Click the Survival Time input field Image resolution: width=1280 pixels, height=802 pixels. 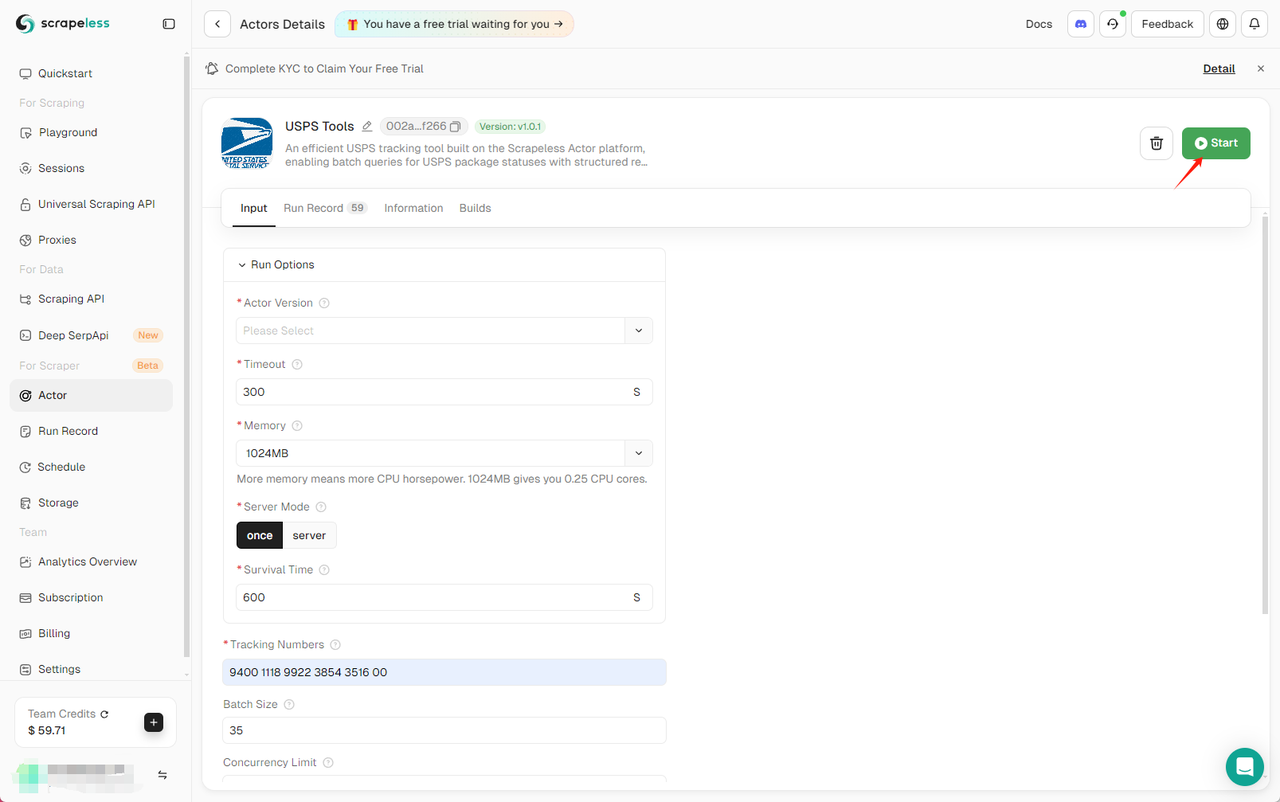(x=444, y=598)
